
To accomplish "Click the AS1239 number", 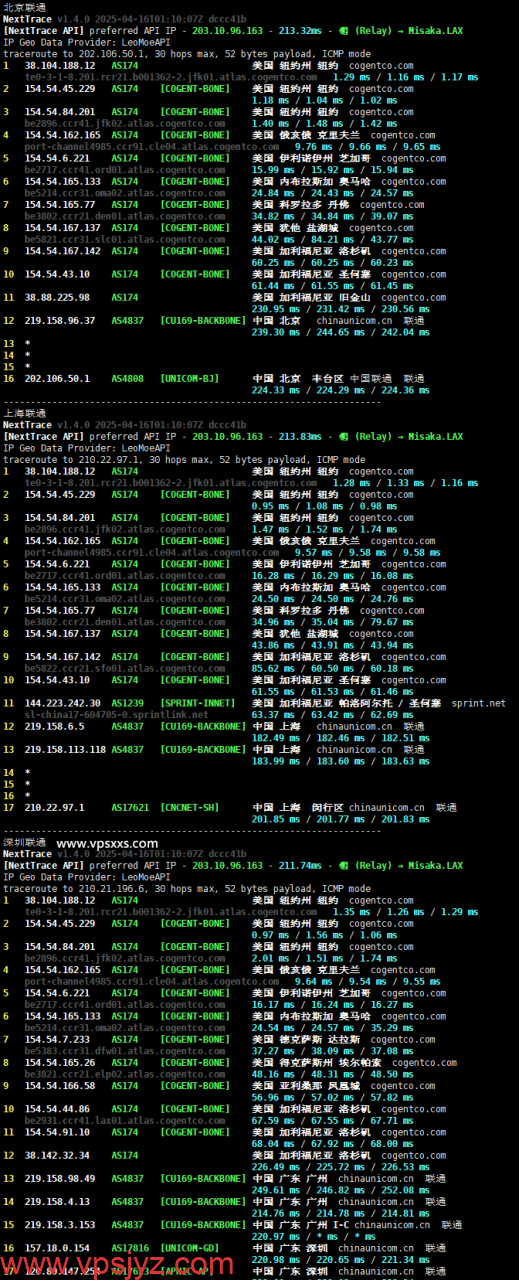I will (x=127, y=703).
